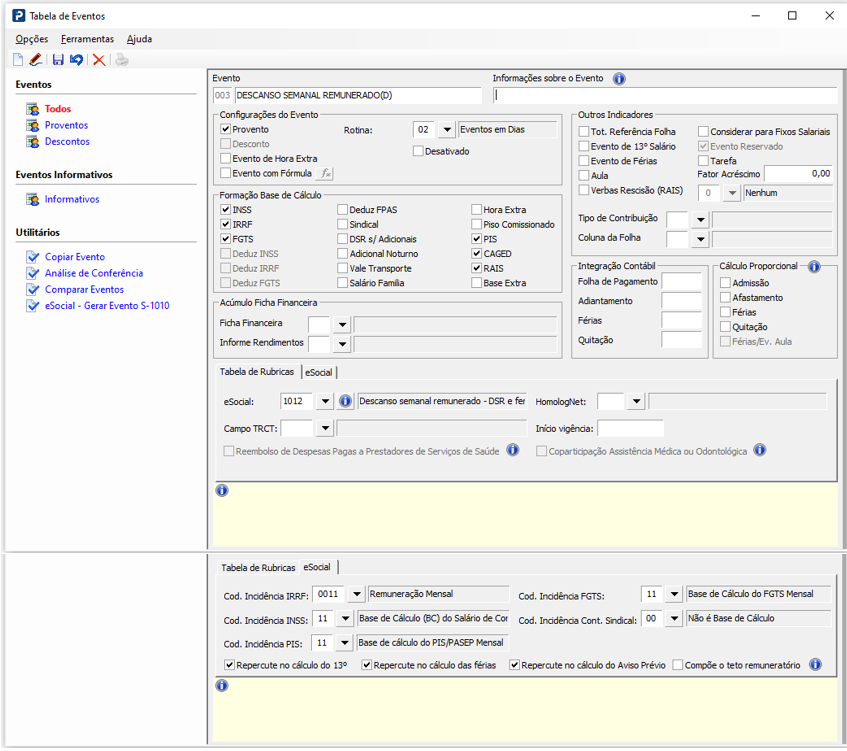Open the Tipo de Contribuição dropdown
Image resolution: width=847 pixels, height=751 pixels.
[700, 219]
